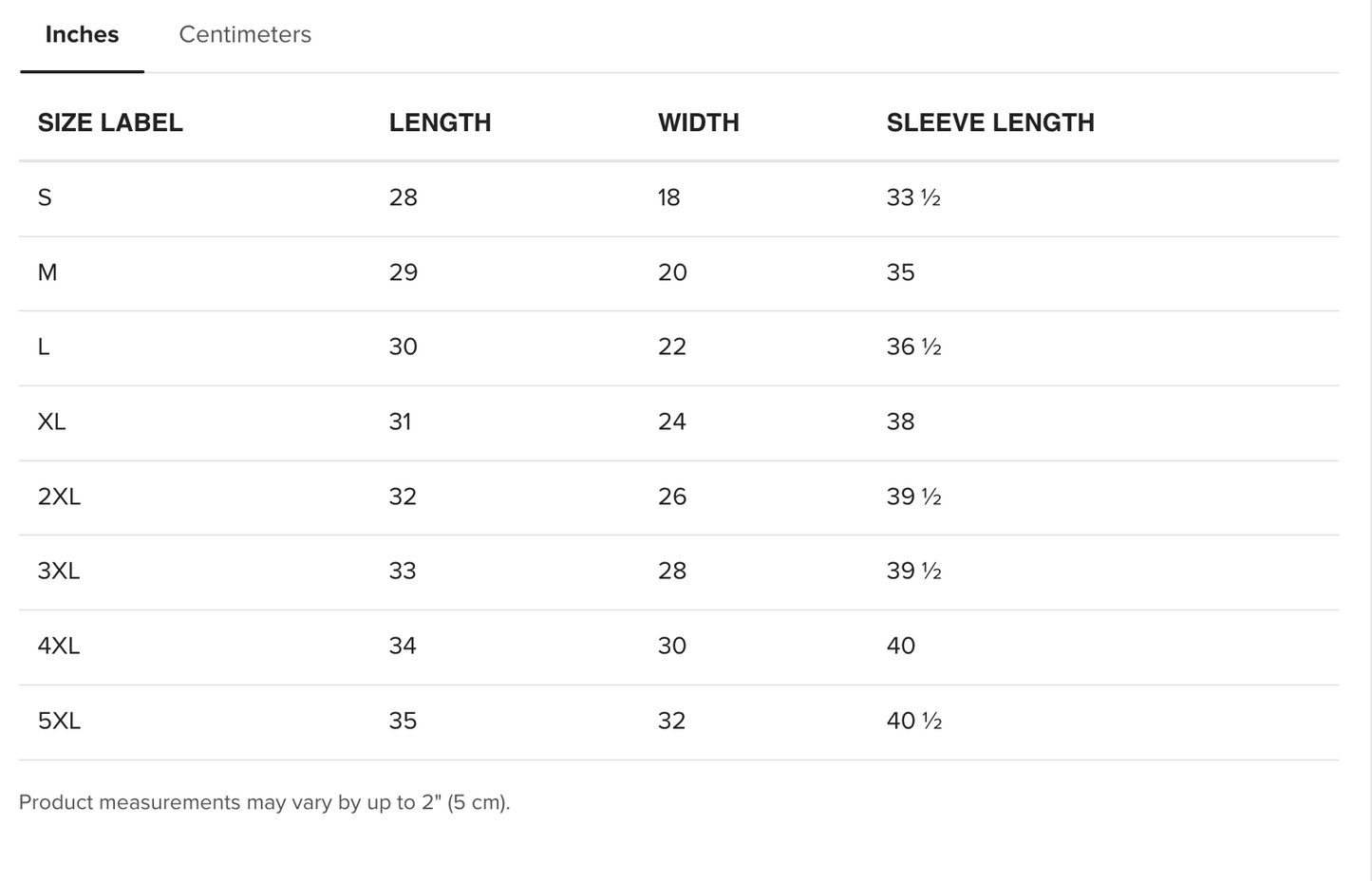Viewport: 1372px width, 881px height.
Task: Click the WIDTH column header
Action: (698, 122)
